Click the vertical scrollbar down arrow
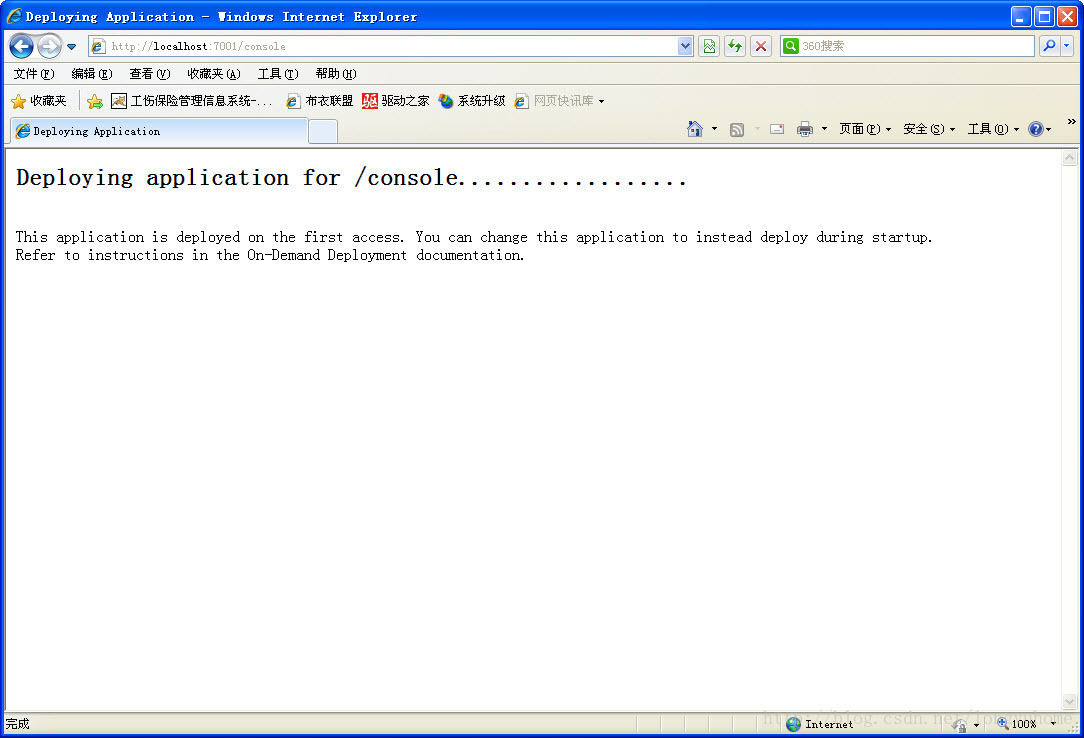 tap(1069, 701)
